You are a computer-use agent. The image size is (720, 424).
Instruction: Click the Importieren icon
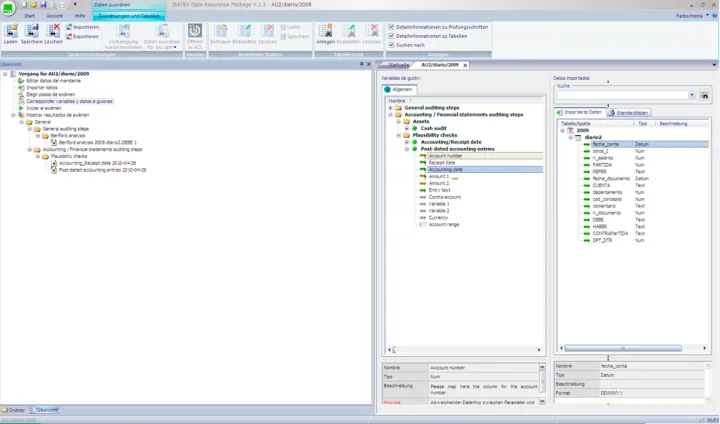69,26
